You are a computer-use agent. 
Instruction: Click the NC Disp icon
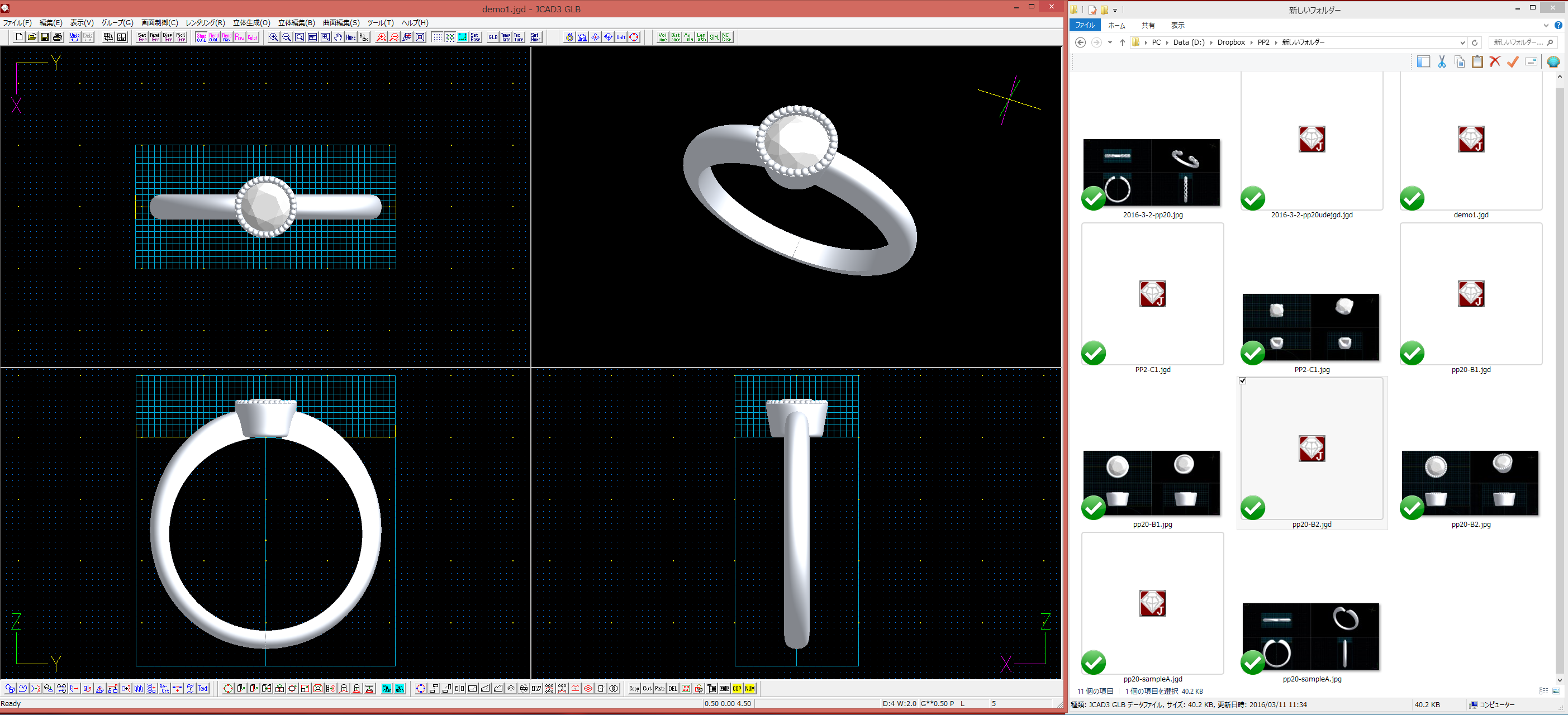(x=726, y=37)
